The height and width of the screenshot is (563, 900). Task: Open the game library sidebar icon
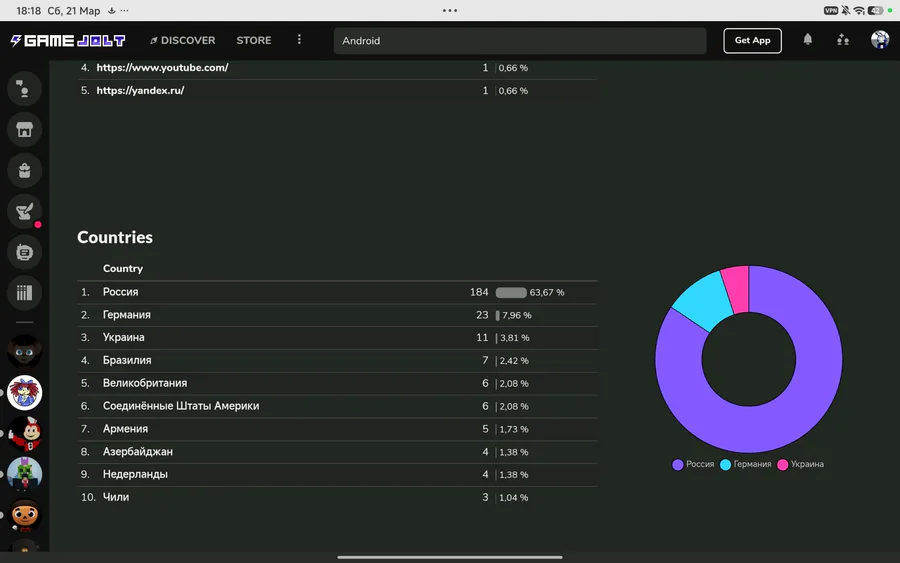point(24,293)
